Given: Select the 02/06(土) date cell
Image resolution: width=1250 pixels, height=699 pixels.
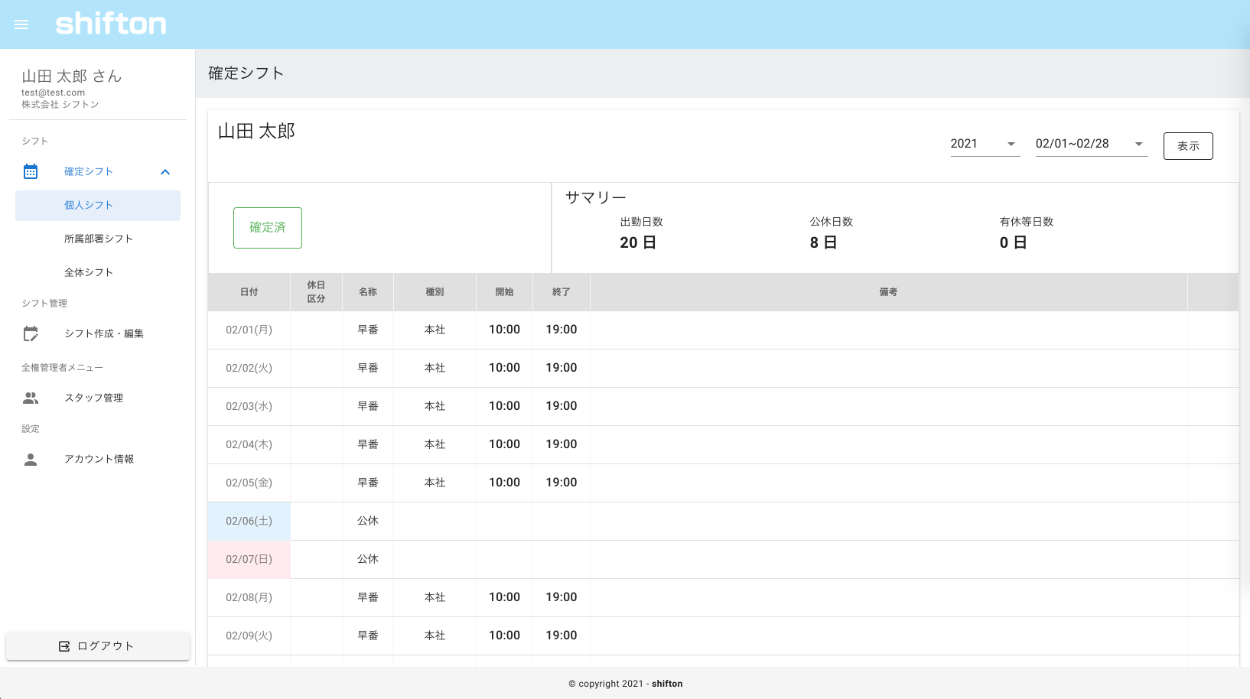Looking at the screenshot, I should [x=249, y=521].
